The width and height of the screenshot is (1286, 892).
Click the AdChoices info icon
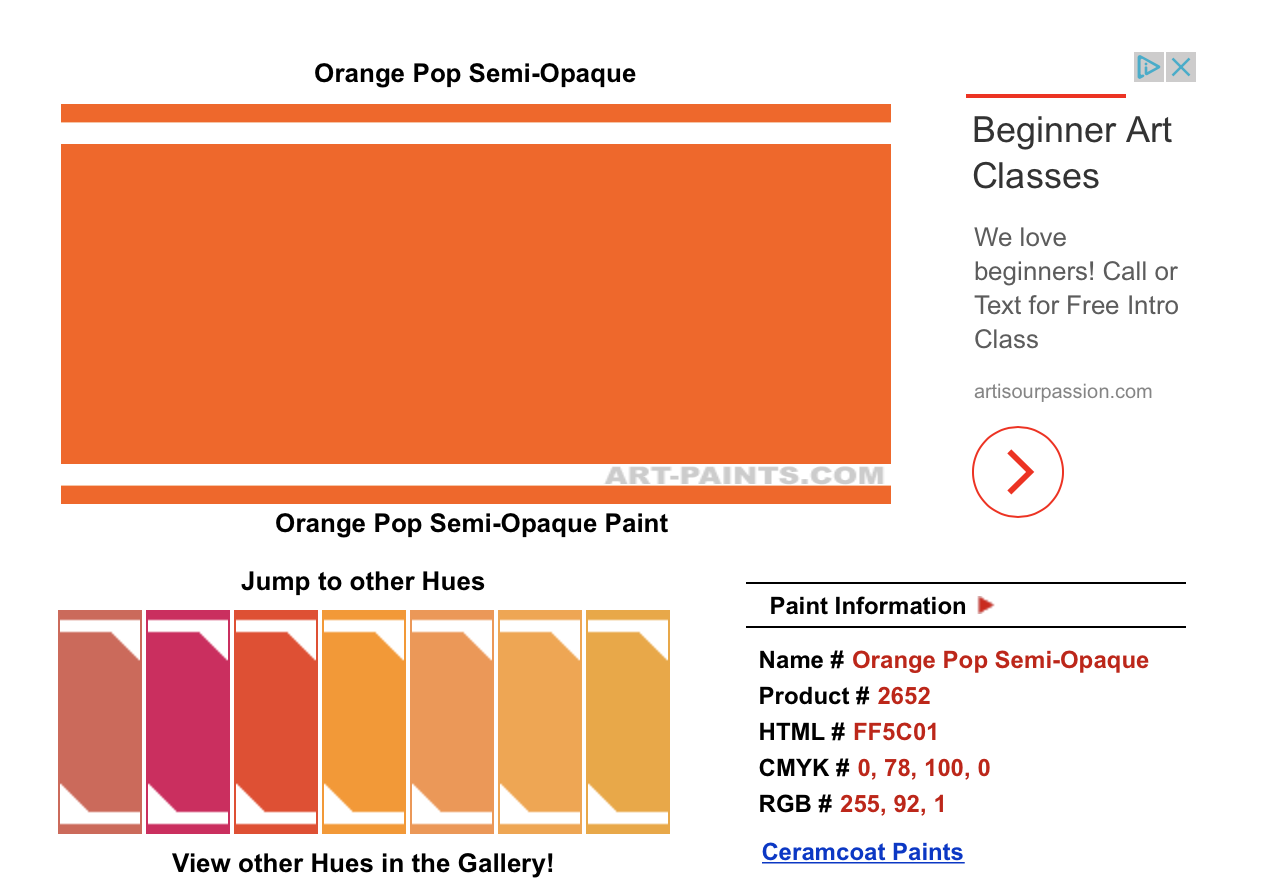click(1148, 67)
